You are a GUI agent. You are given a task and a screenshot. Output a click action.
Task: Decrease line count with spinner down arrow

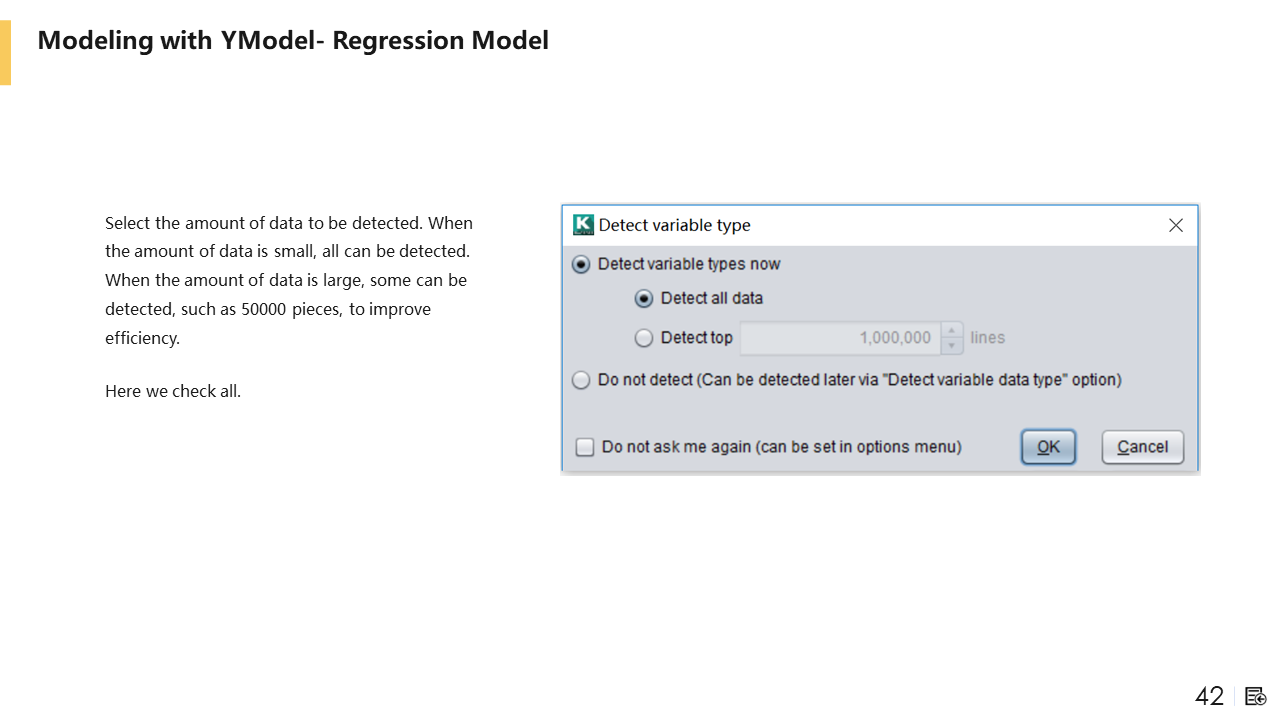point(952,346)
